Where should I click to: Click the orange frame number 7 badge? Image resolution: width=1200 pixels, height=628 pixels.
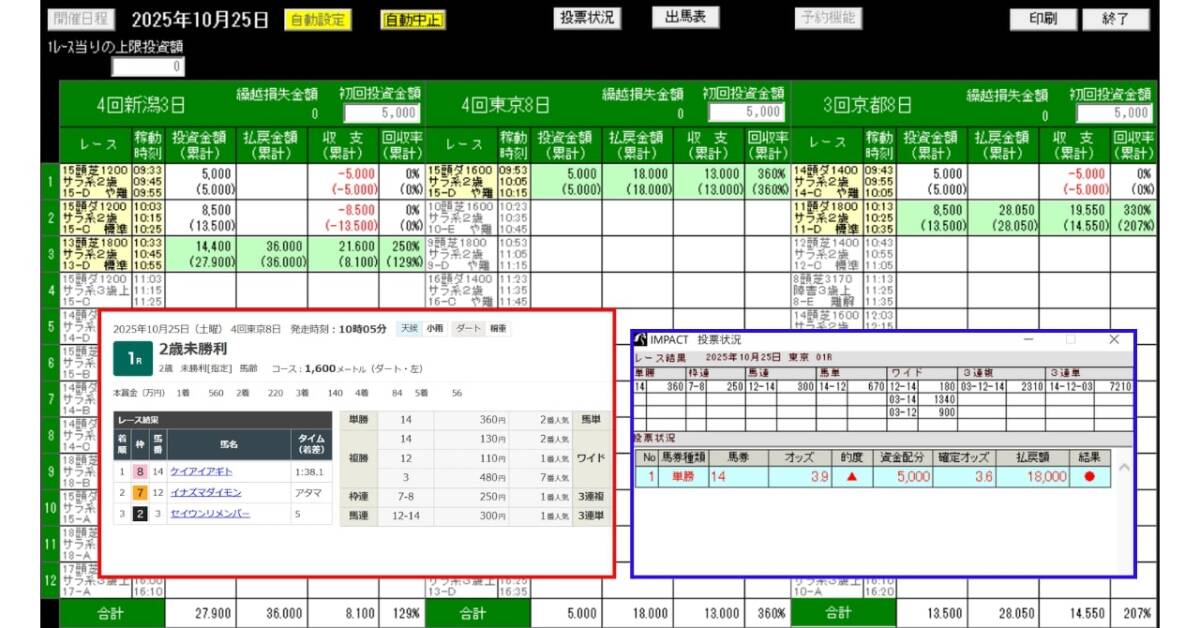point(141,492)
